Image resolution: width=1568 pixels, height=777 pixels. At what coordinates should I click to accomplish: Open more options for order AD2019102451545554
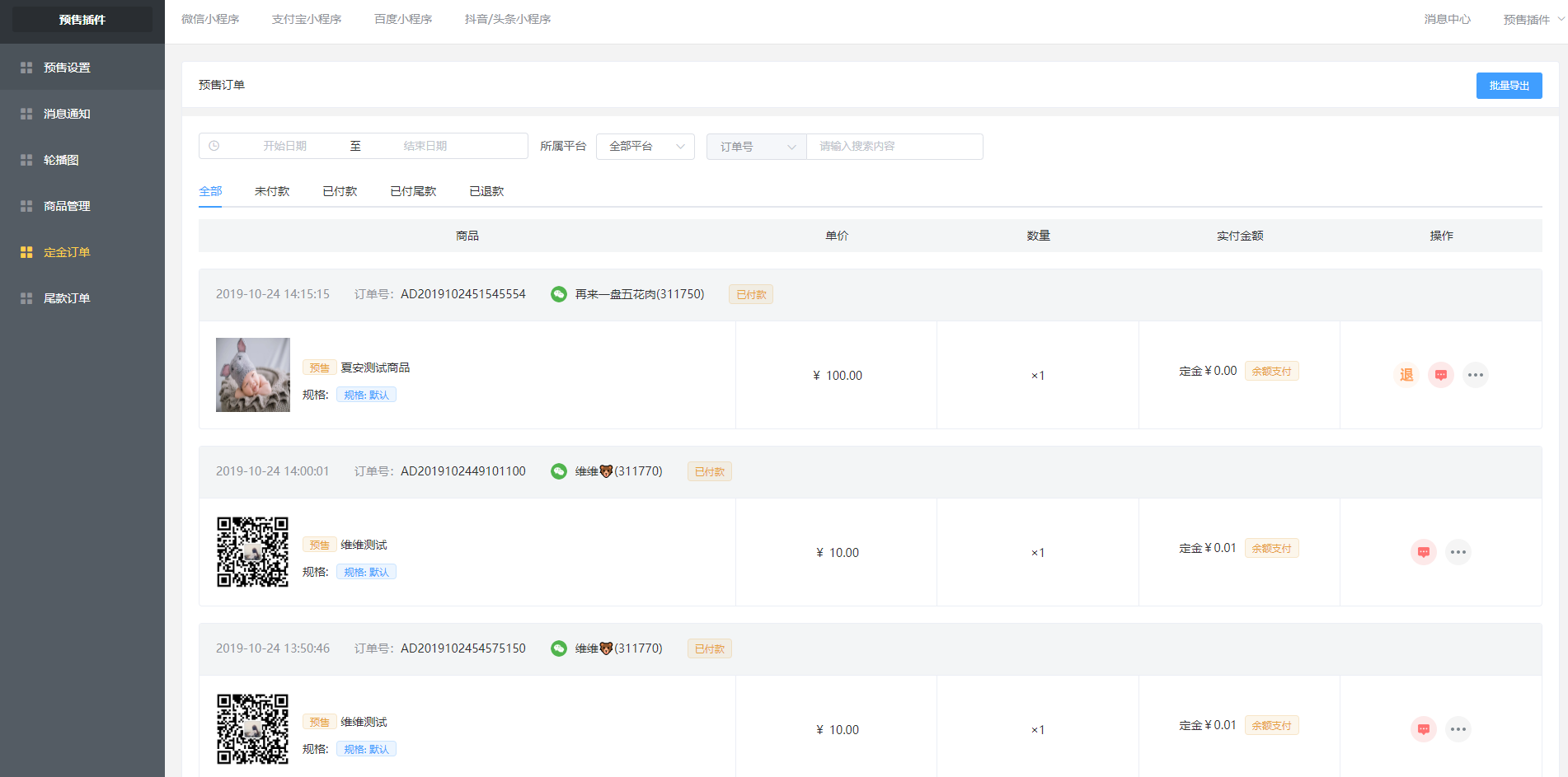click(x=1475, y=375)
